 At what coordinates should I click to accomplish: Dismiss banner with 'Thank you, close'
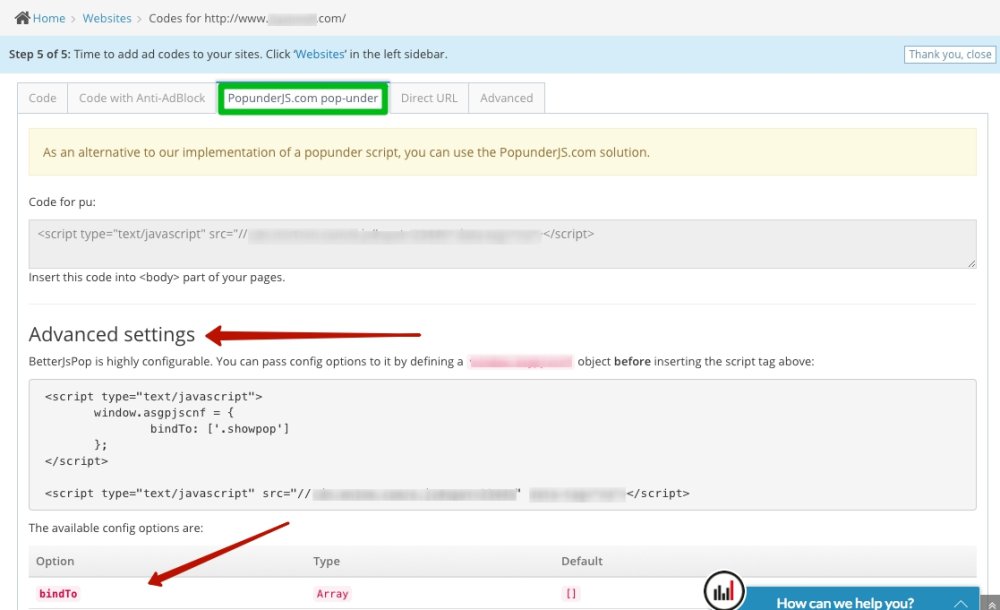click(x=950, y=54)
